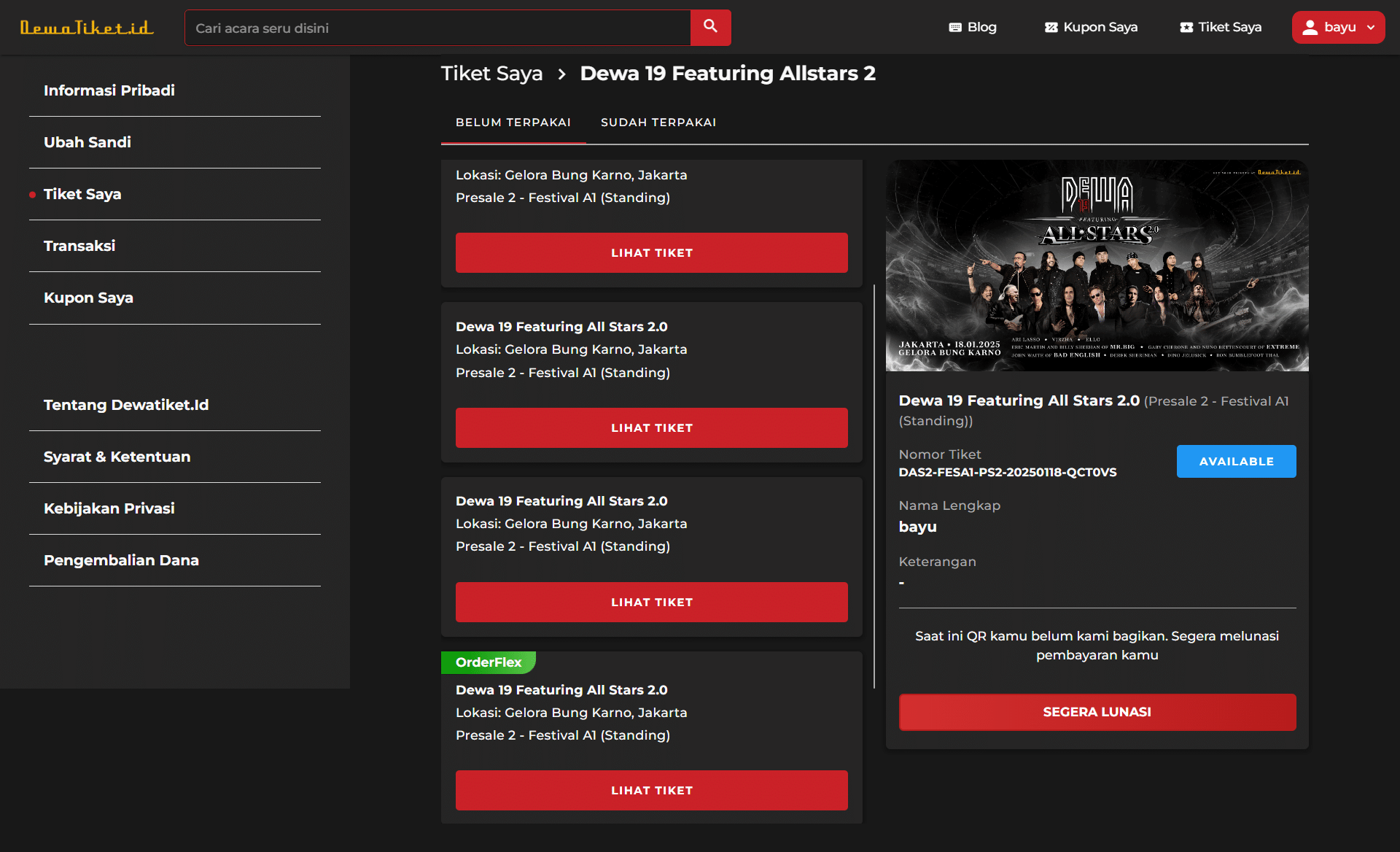This screenshot has width=1400, height=852.
Task: Focus the 'Cari acara seru disini' search field
Action: click(x=437, y=28)
